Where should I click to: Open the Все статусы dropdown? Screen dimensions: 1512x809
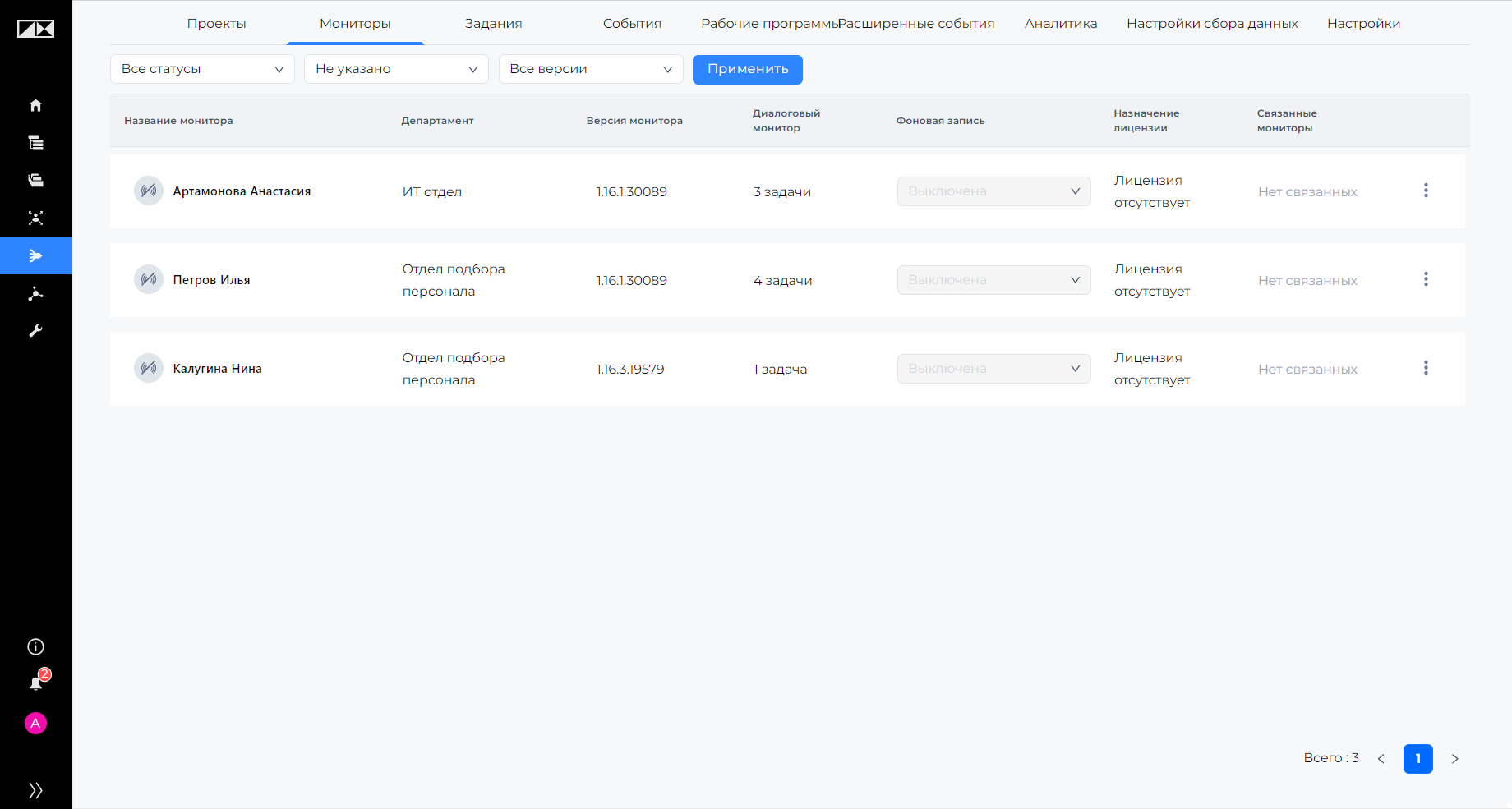click(202, 69)
